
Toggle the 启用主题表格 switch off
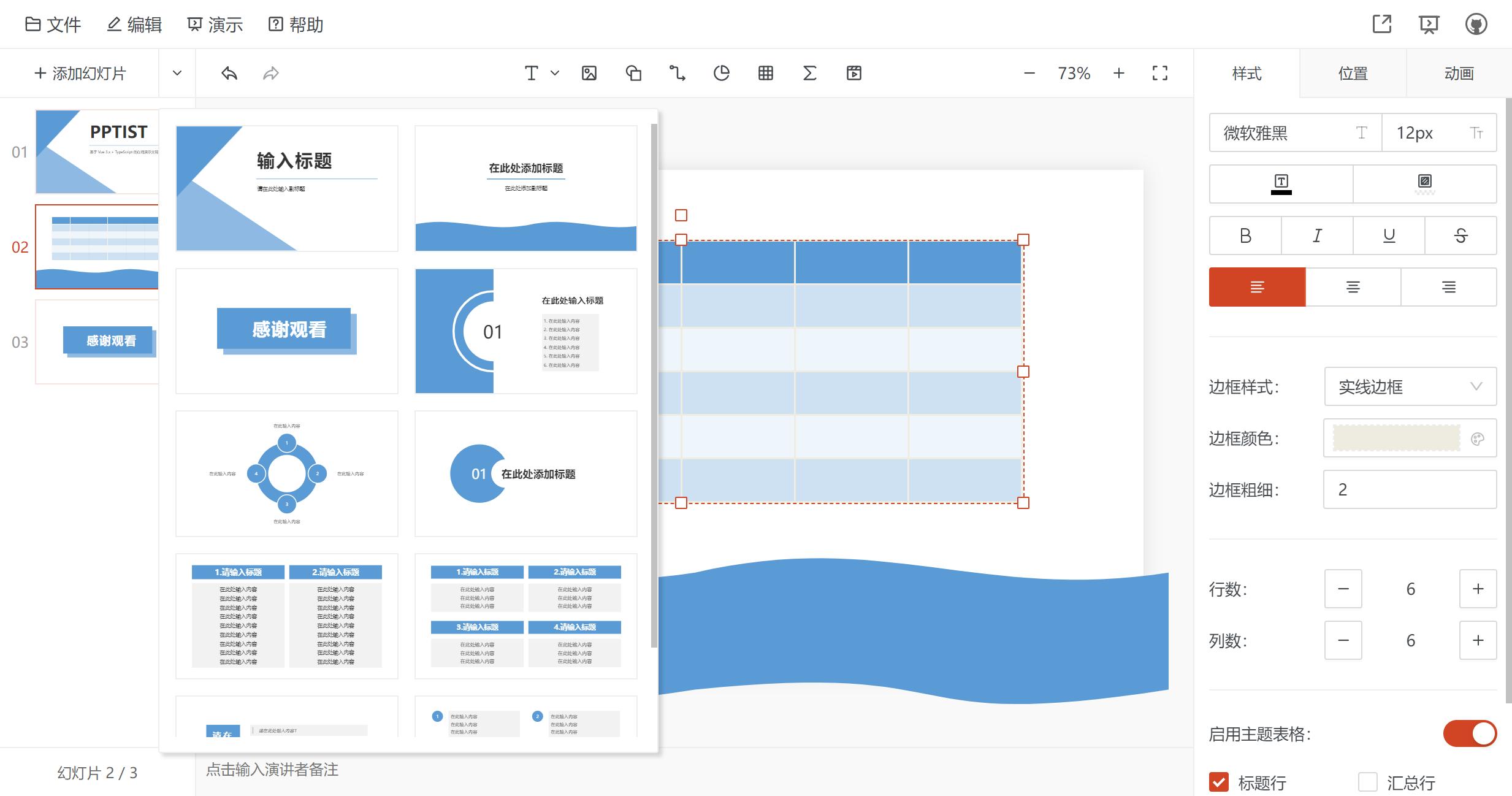point(1469,733)
